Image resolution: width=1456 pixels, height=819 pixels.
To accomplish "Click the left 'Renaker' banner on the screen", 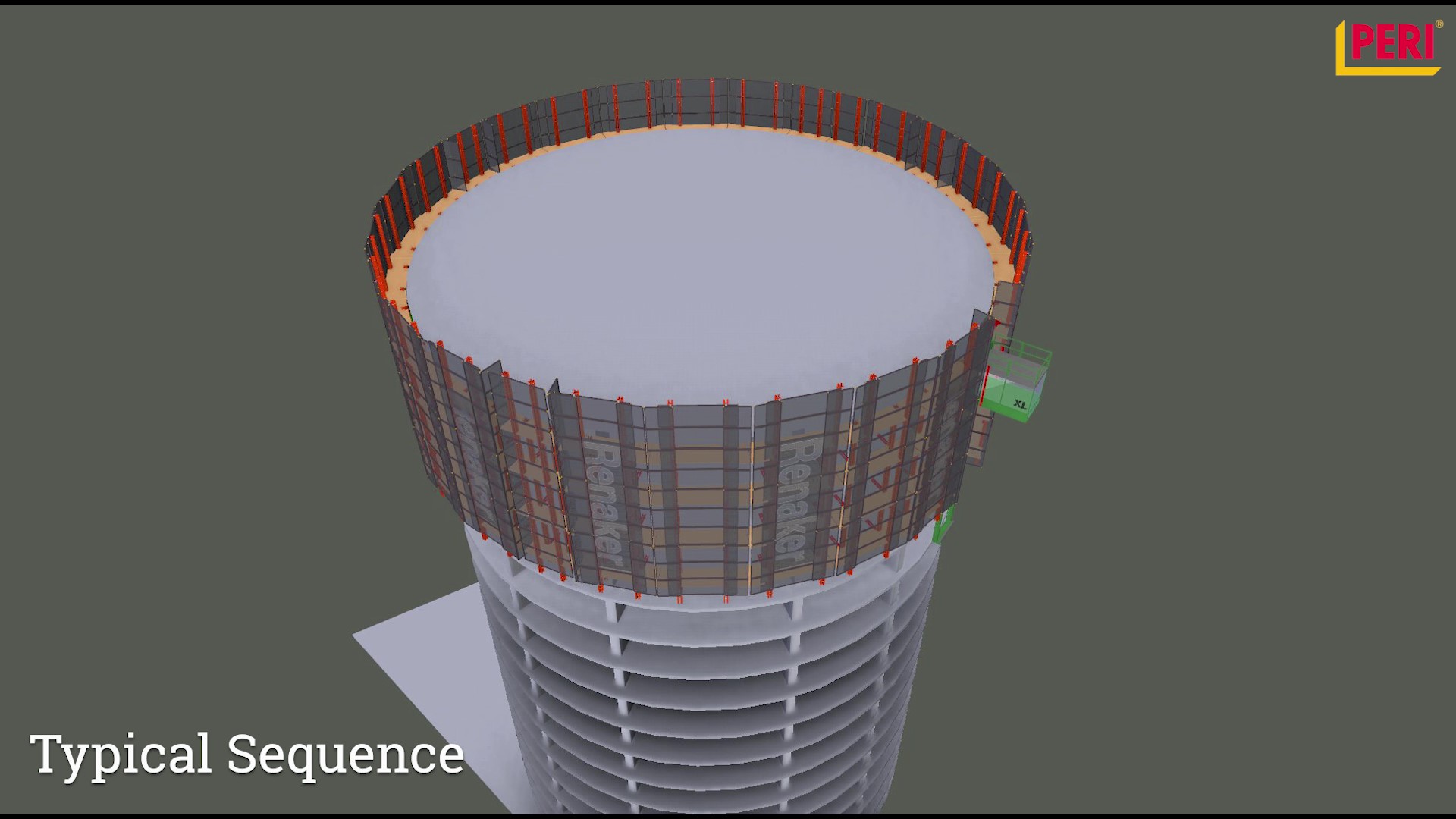I will 604,502.
